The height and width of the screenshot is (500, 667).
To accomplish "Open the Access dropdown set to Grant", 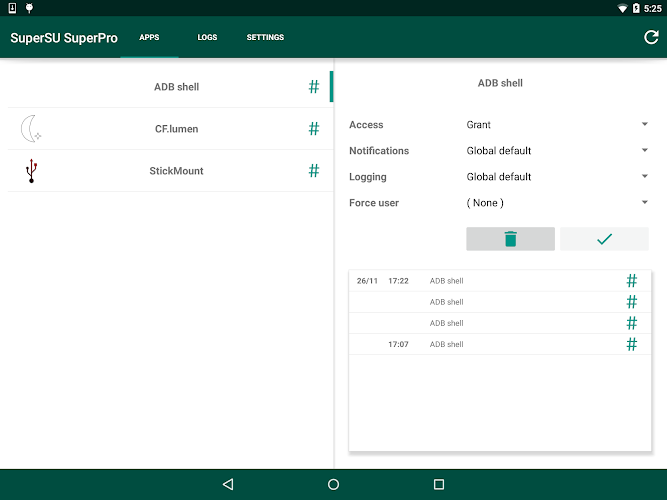I will [557, 125].
